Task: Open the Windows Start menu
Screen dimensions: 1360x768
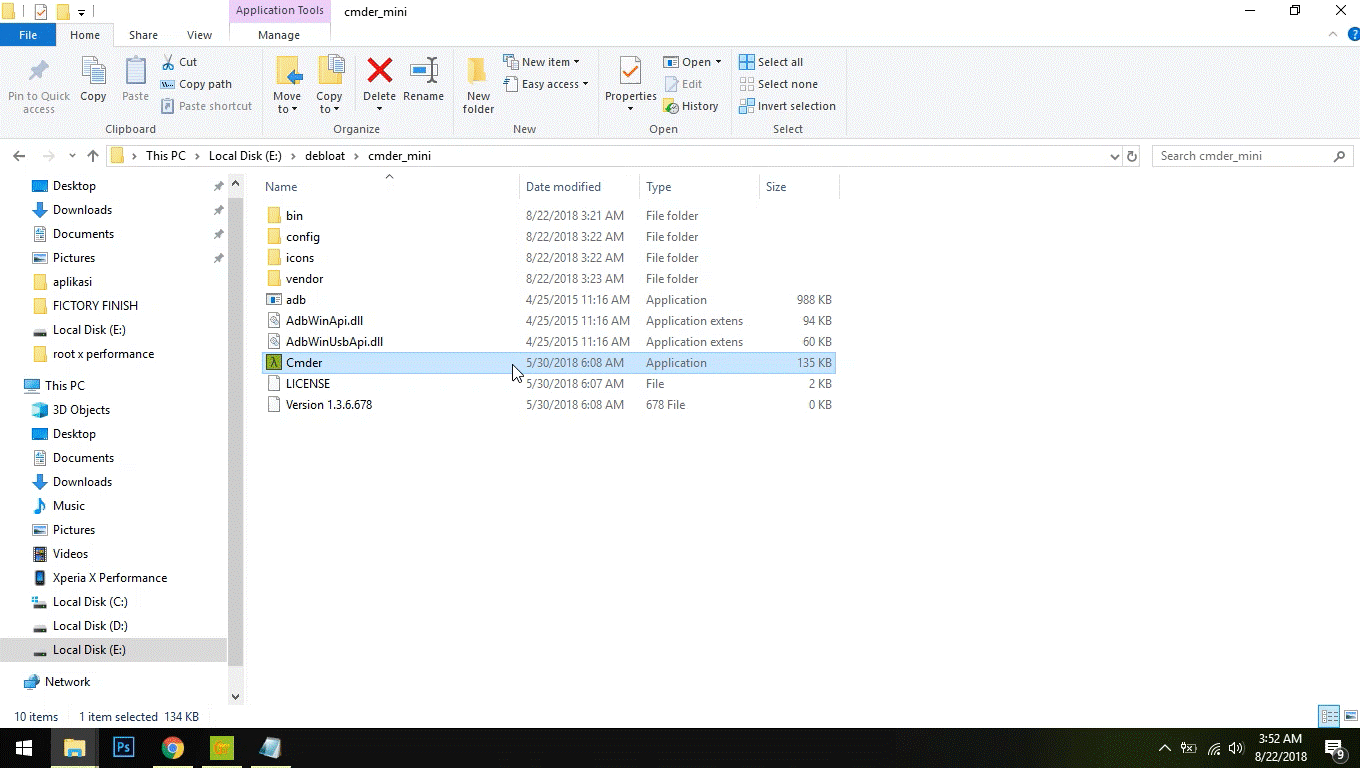Action: 24,748
